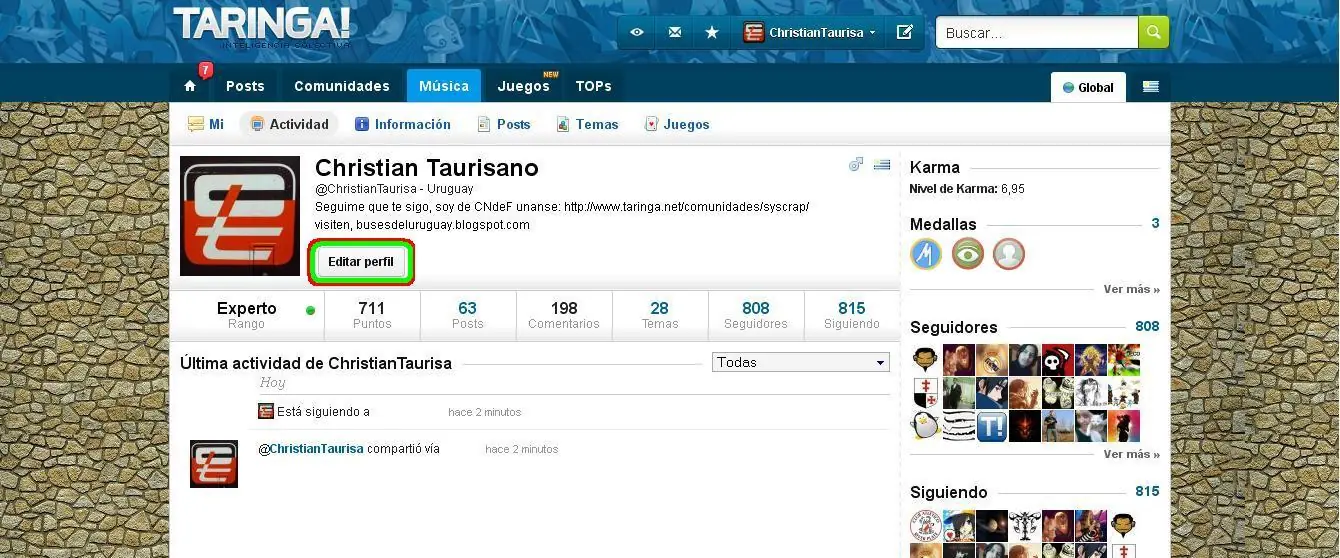Select the Global tab
This screenshot has height=558, width=1340.
tap(1088, 87)
